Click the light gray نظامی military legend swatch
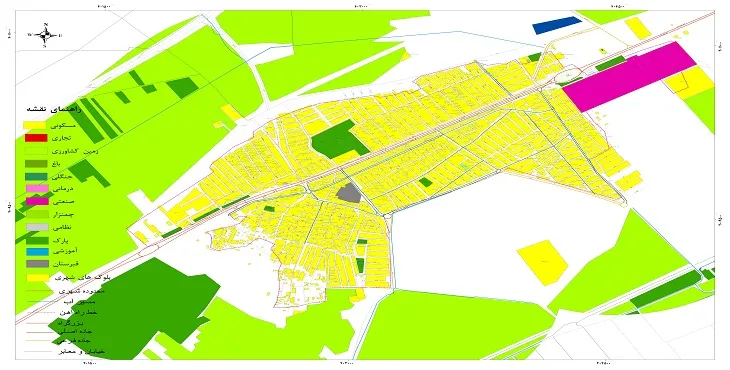730x370 pixels. click(36, 228)
